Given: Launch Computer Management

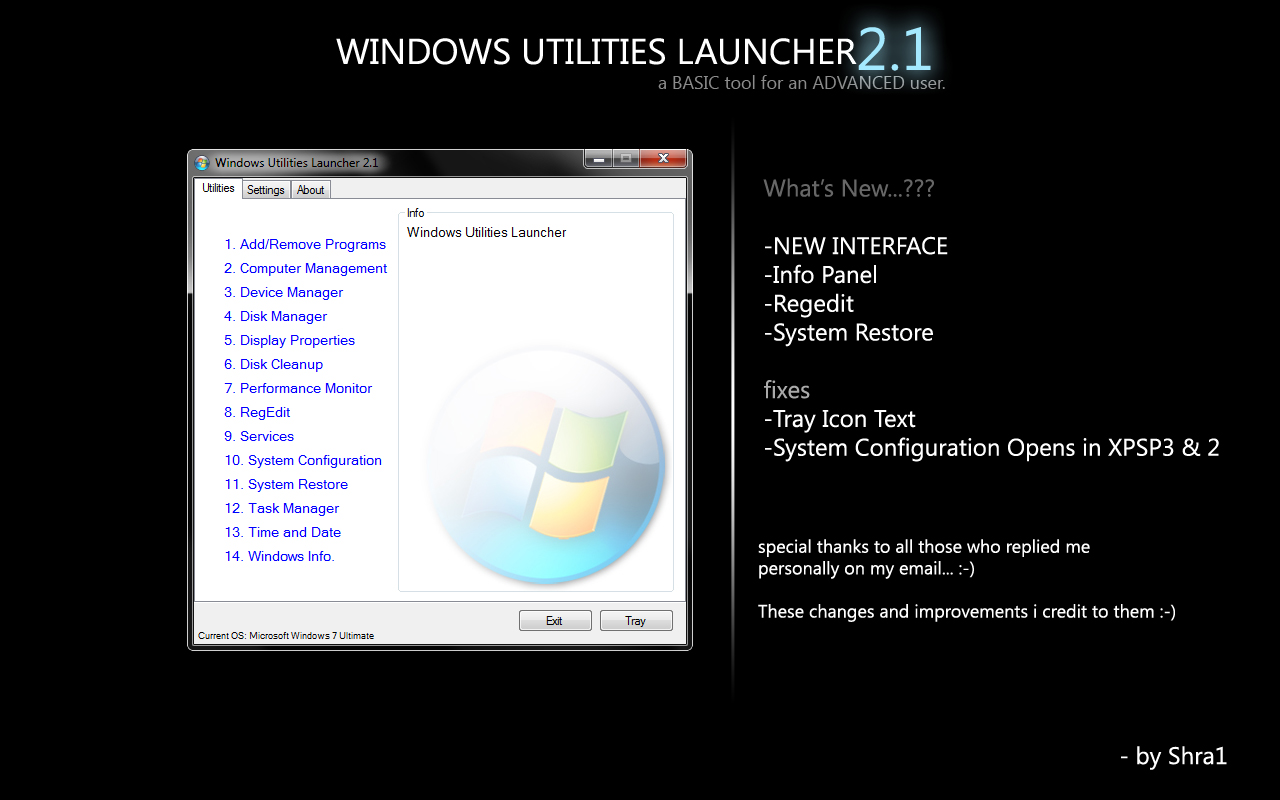Looking at the screenshot, I should tap(305, 268).
